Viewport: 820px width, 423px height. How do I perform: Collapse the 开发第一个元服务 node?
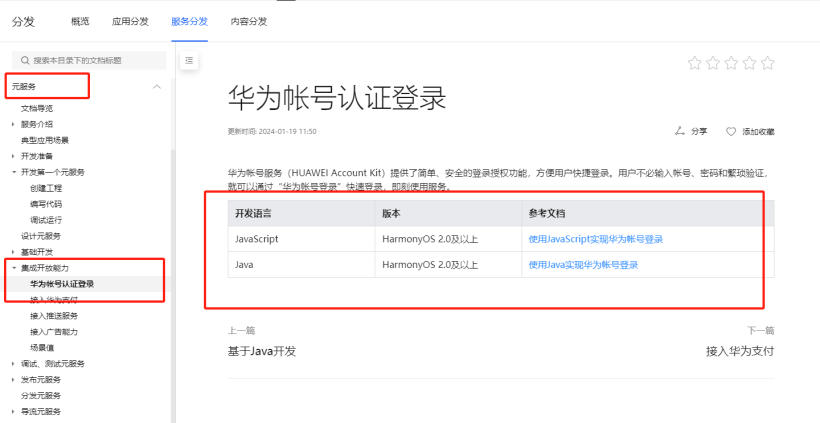point(14,172)
